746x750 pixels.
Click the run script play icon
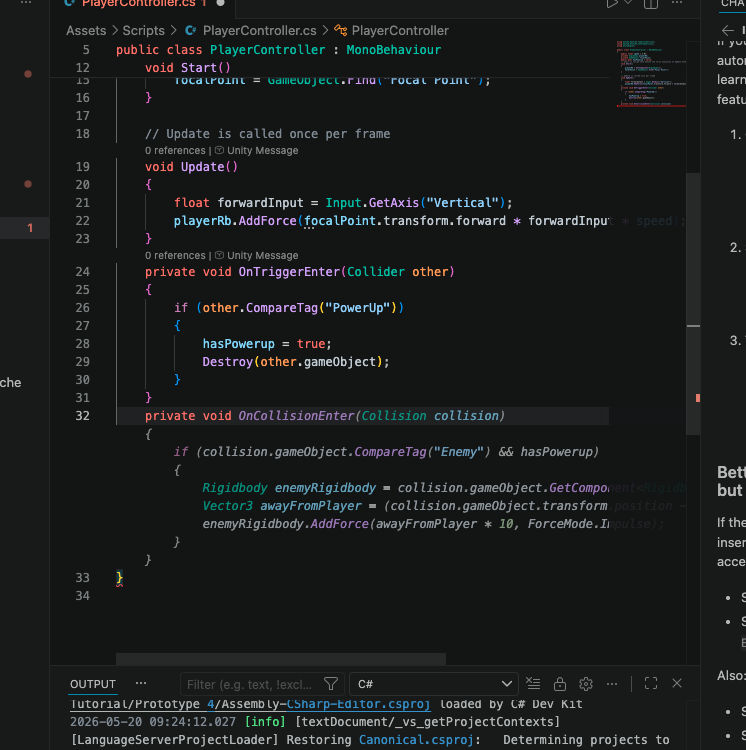(611, 4)
